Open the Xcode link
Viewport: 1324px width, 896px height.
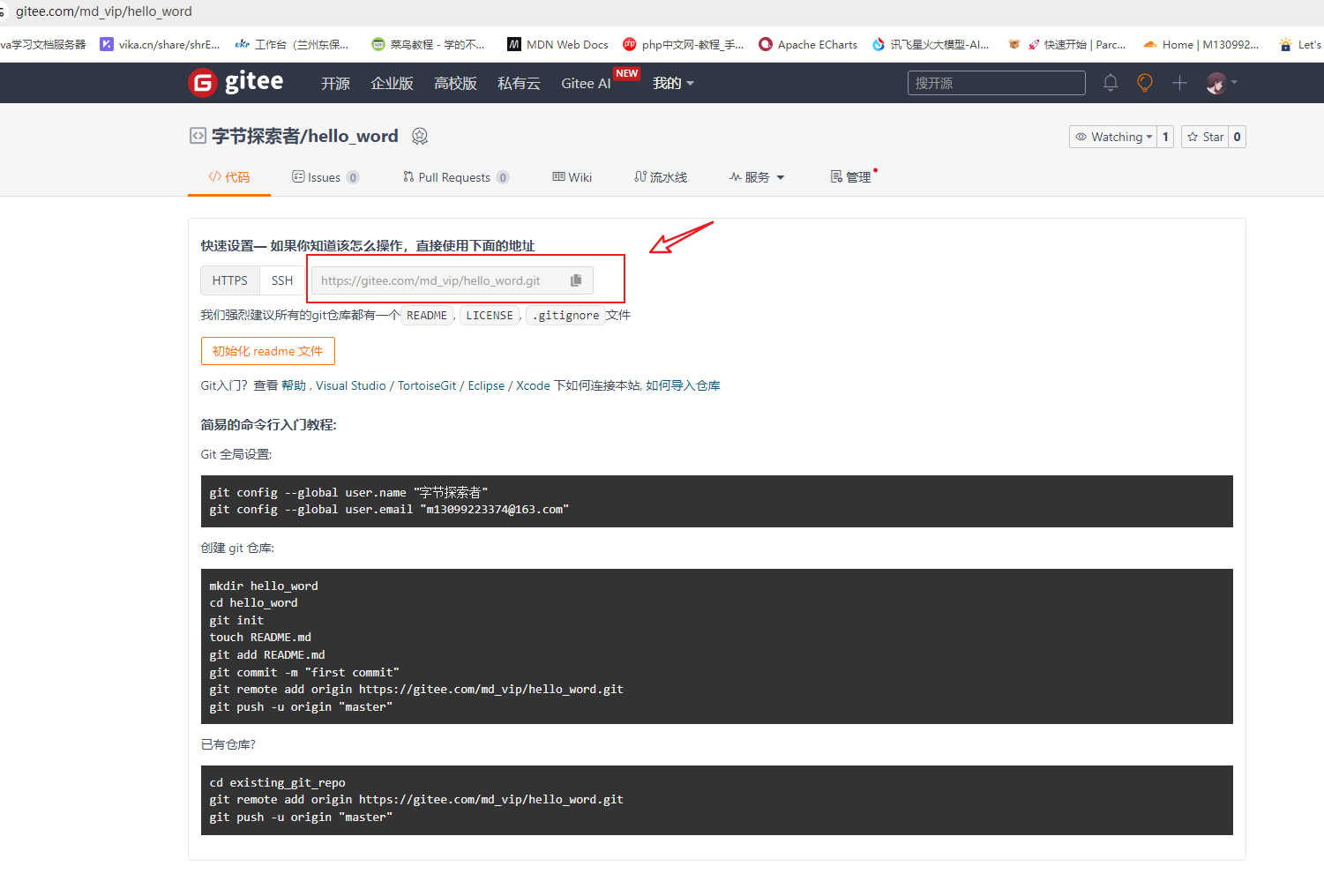tap(533, 385)
